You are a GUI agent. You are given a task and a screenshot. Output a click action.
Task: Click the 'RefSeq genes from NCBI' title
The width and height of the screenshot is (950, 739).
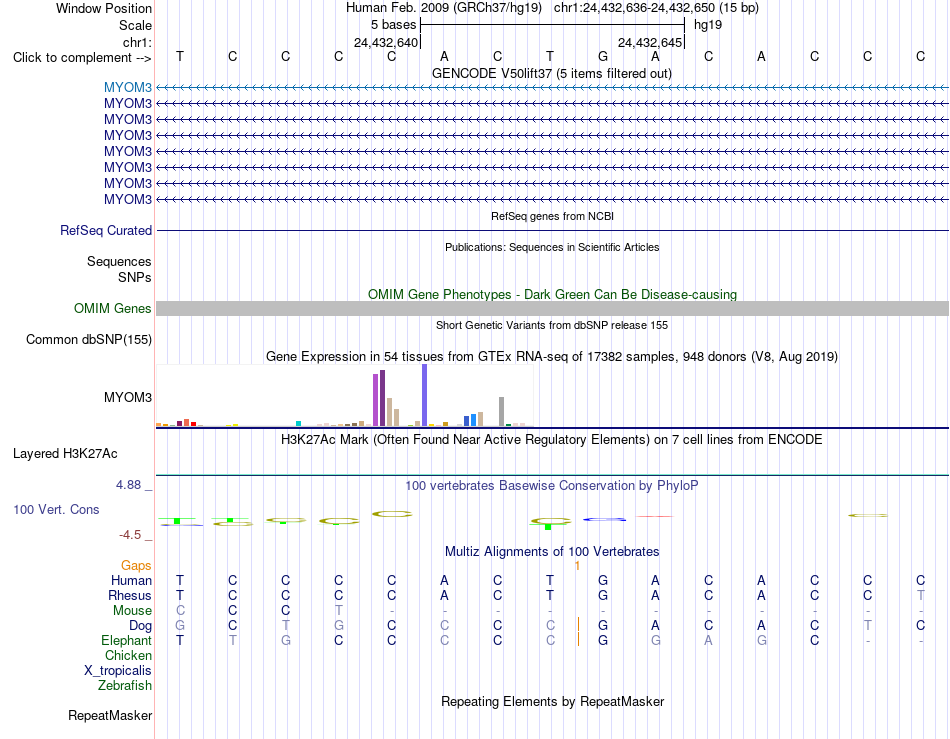tap(552, 216)
